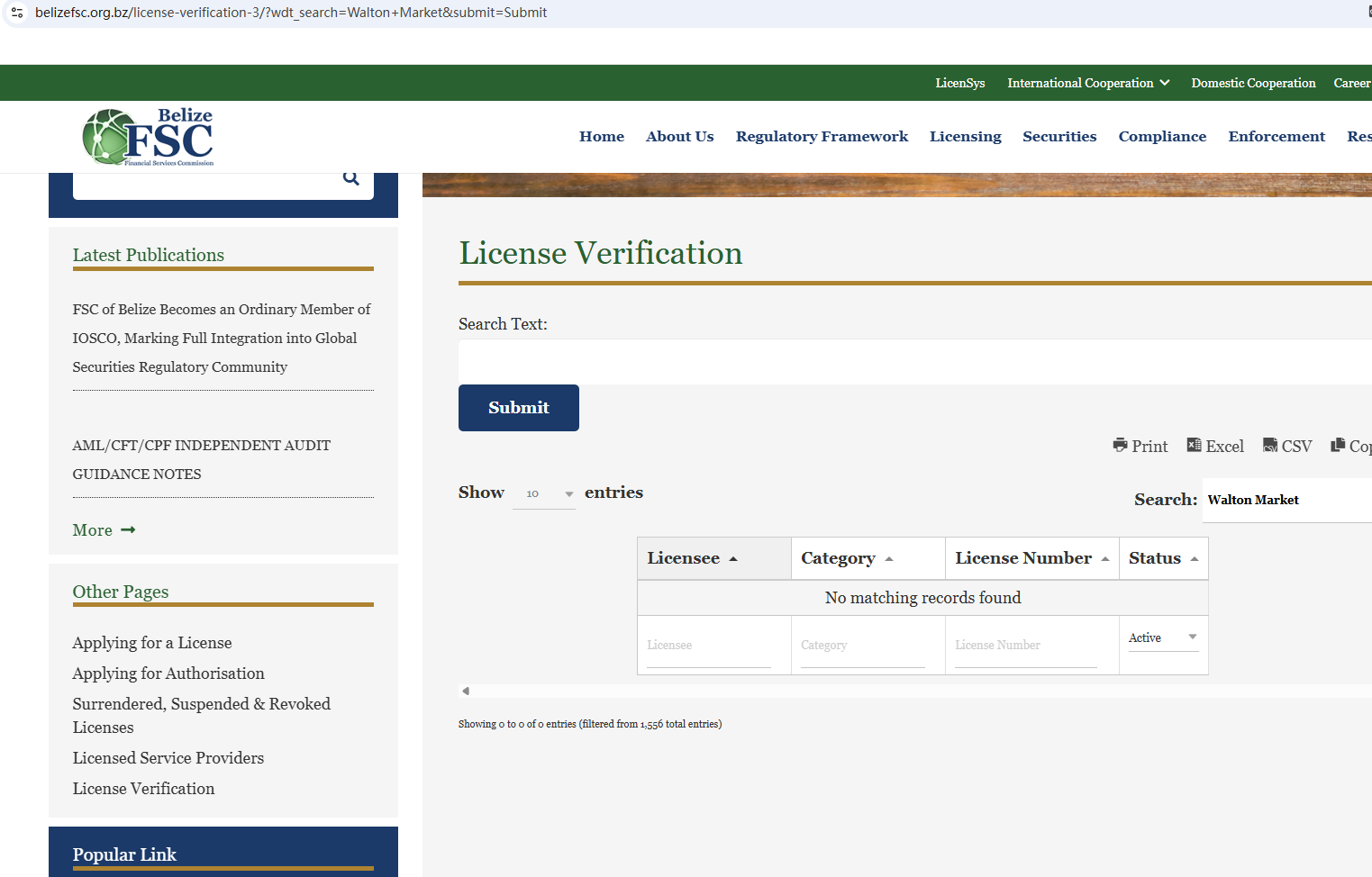Open the Regulatory Framework menu
1372x877 pixels.
(x=822, y=137)
